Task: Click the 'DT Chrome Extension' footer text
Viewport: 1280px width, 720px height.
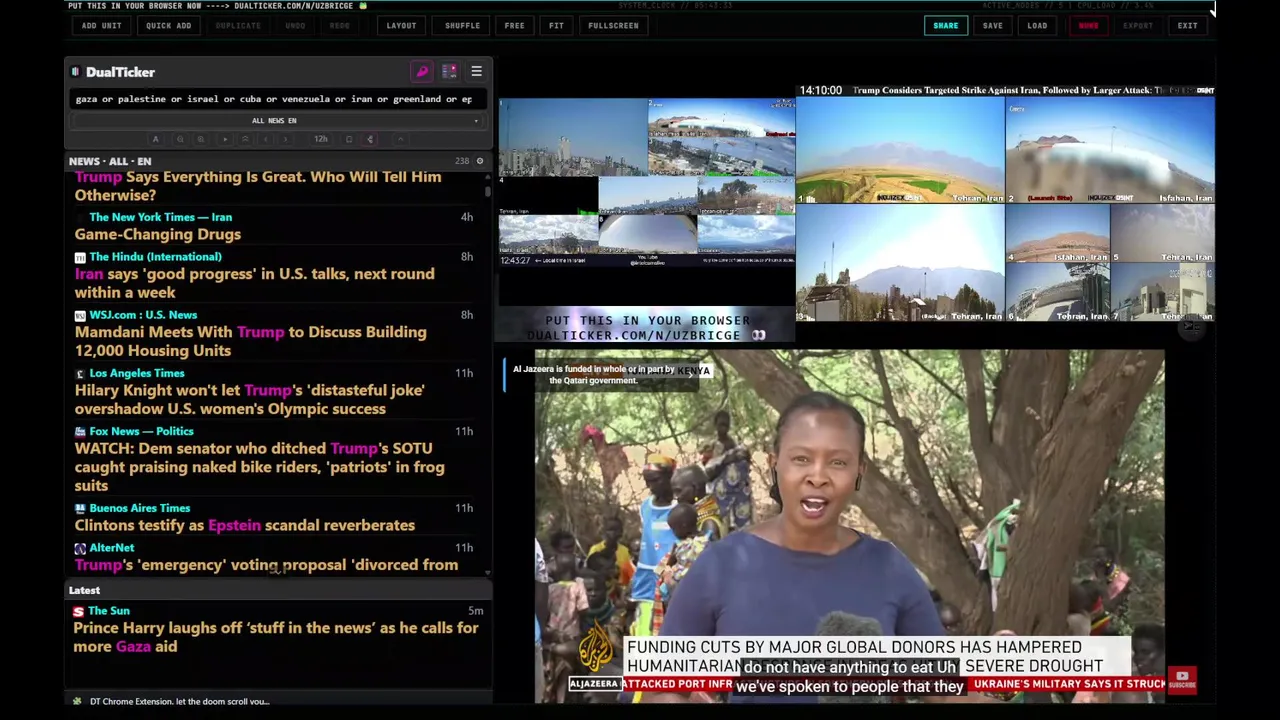Action: [x=179, y=701]
